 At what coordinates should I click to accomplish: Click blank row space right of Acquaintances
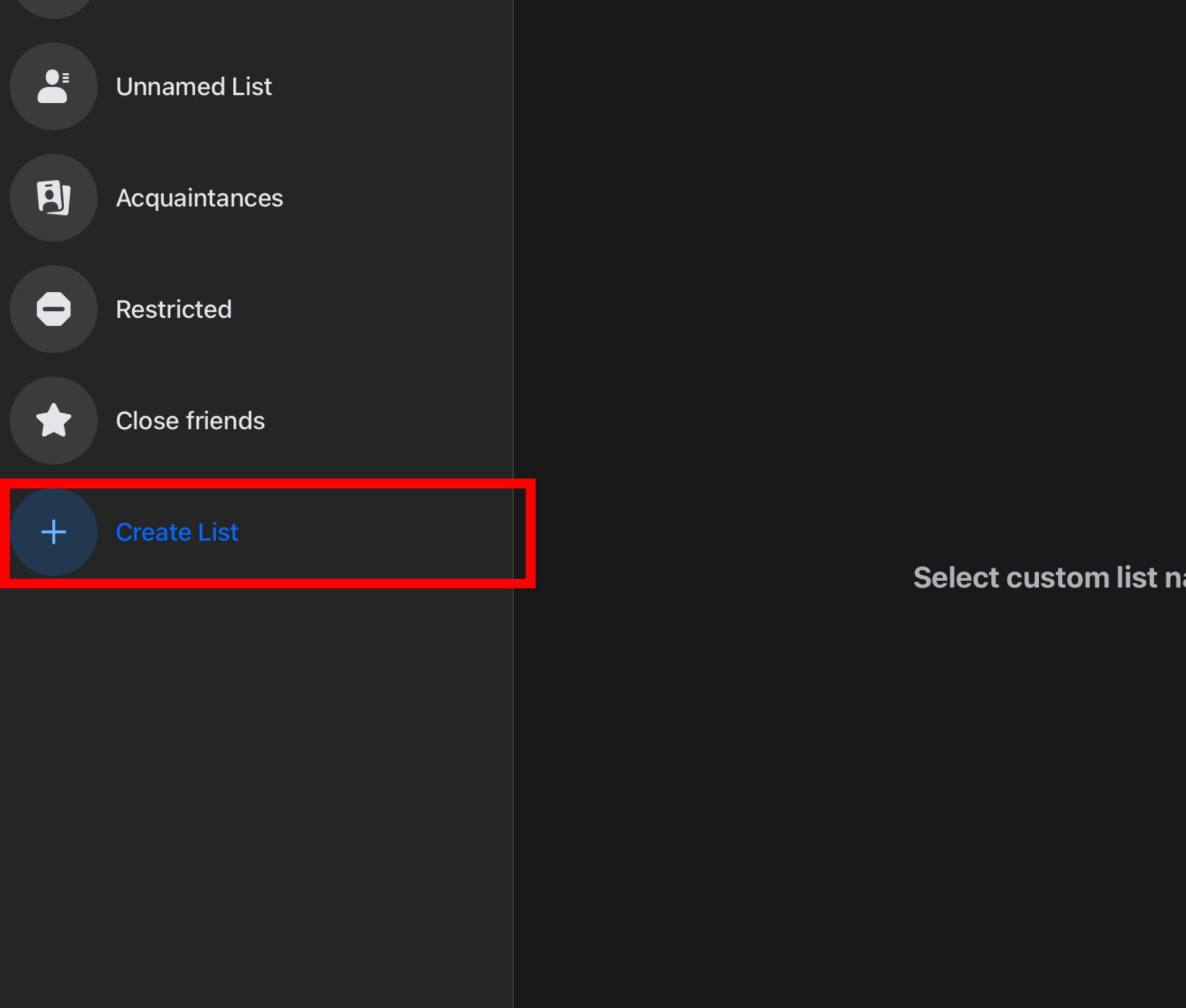click(395, 198)
